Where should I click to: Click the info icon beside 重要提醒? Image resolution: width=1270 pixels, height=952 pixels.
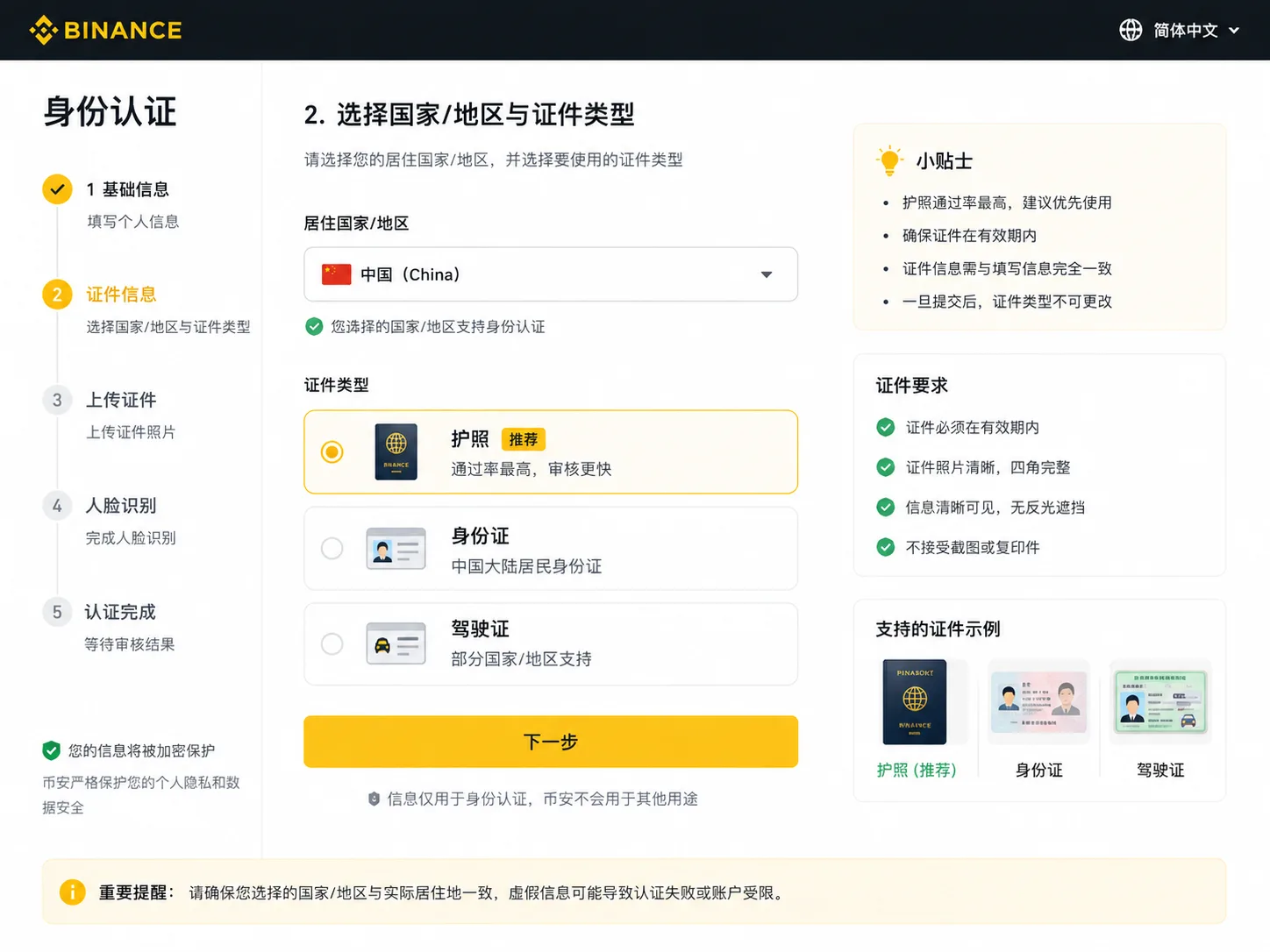pos(72,892)
